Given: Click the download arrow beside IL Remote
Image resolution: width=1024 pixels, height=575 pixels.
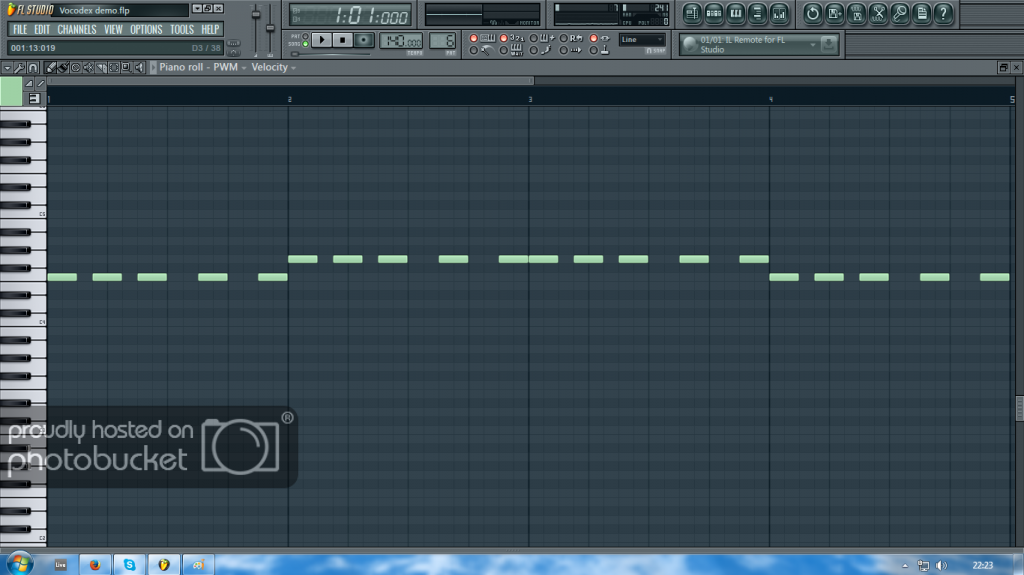Looking at the screenshot, I should [828, 44].
